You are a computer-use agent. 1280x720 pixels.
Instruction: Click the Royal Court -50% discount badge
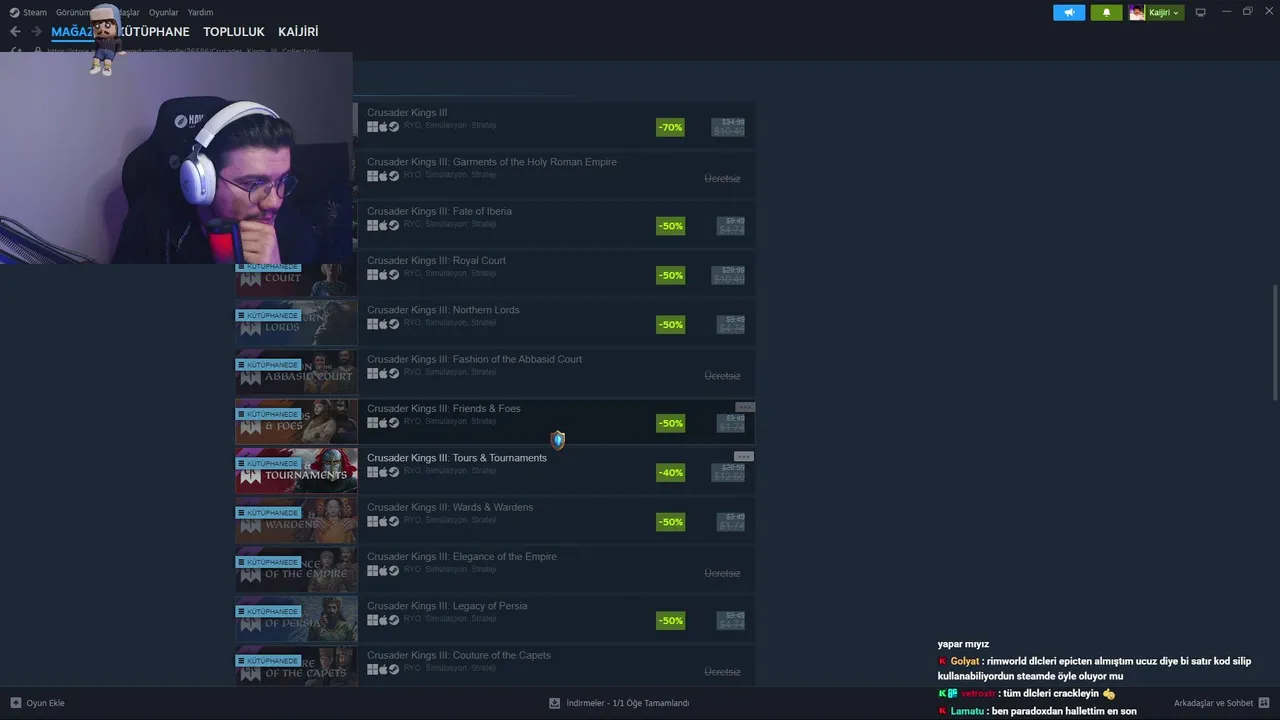point(670,275)
